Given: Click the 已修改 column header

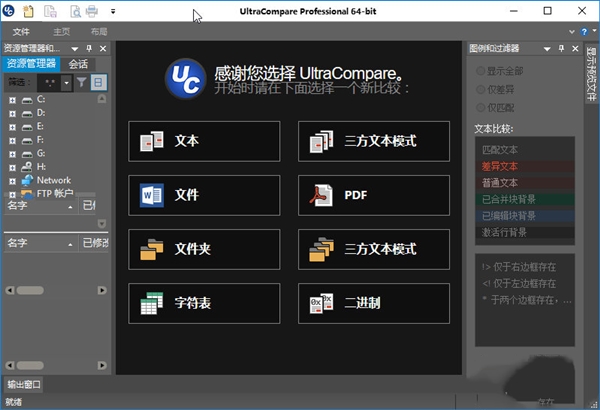Looking at the screenshot, I should pos(95,243).
